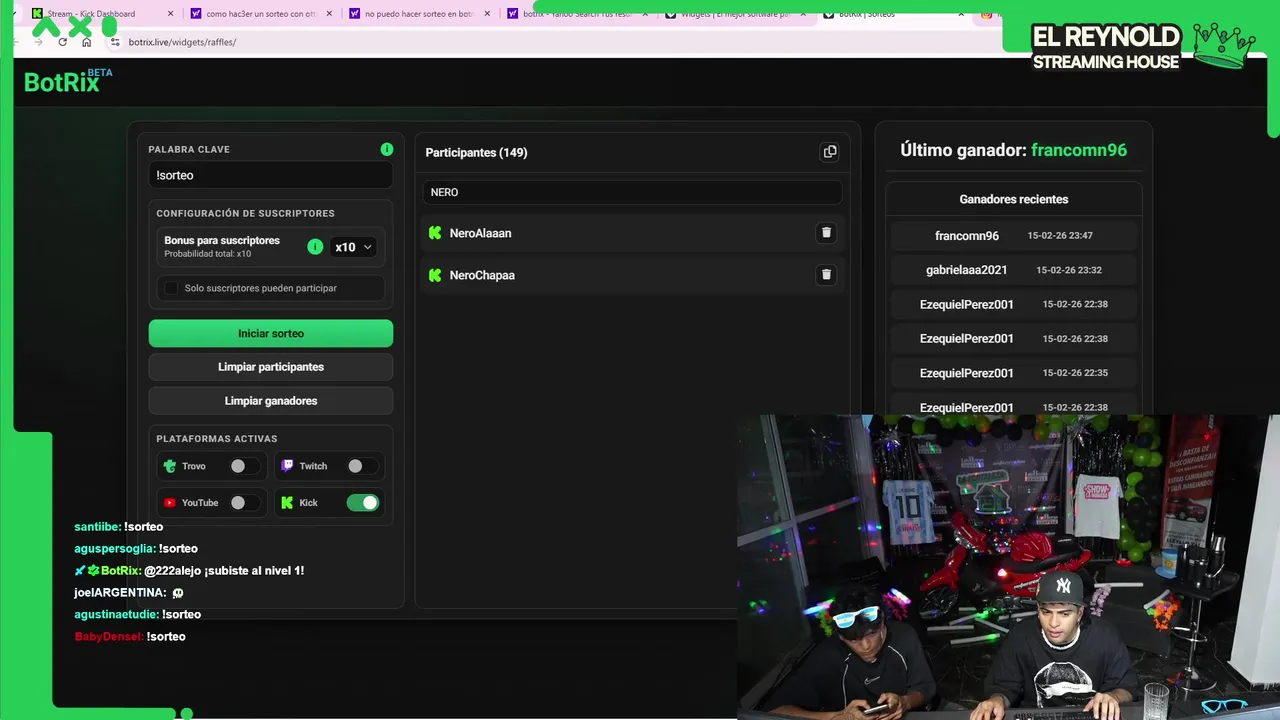1280x720 pixels.
Task: Click the 'Ganadores recientes' heading
Action: (x=1013, y=199)
